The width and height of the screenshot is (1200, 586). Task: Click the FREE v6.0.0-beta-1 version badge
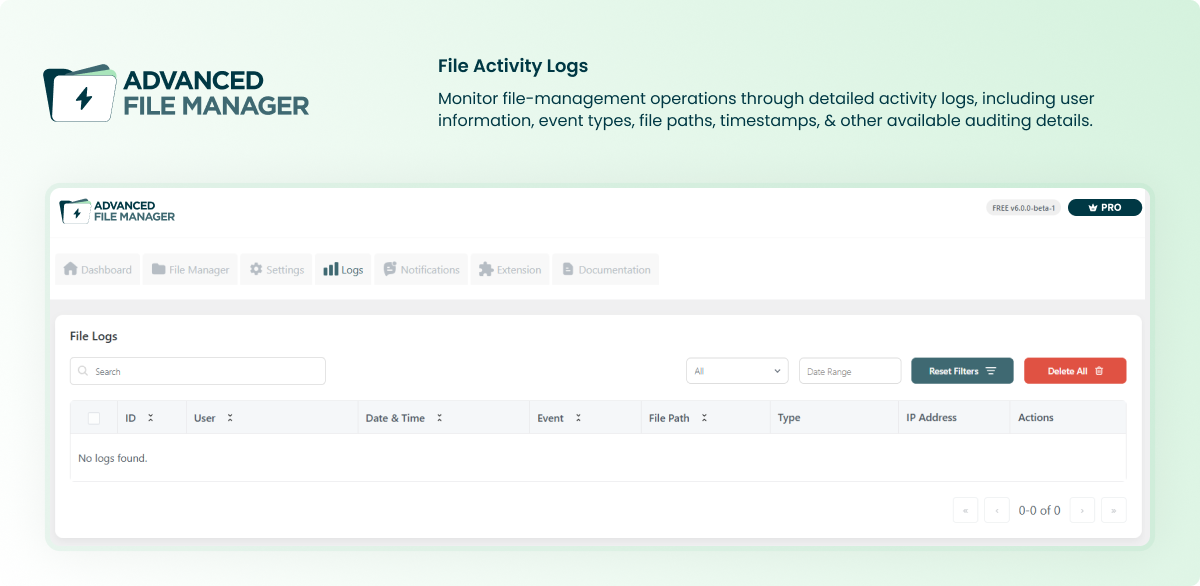pos(1024,208)
